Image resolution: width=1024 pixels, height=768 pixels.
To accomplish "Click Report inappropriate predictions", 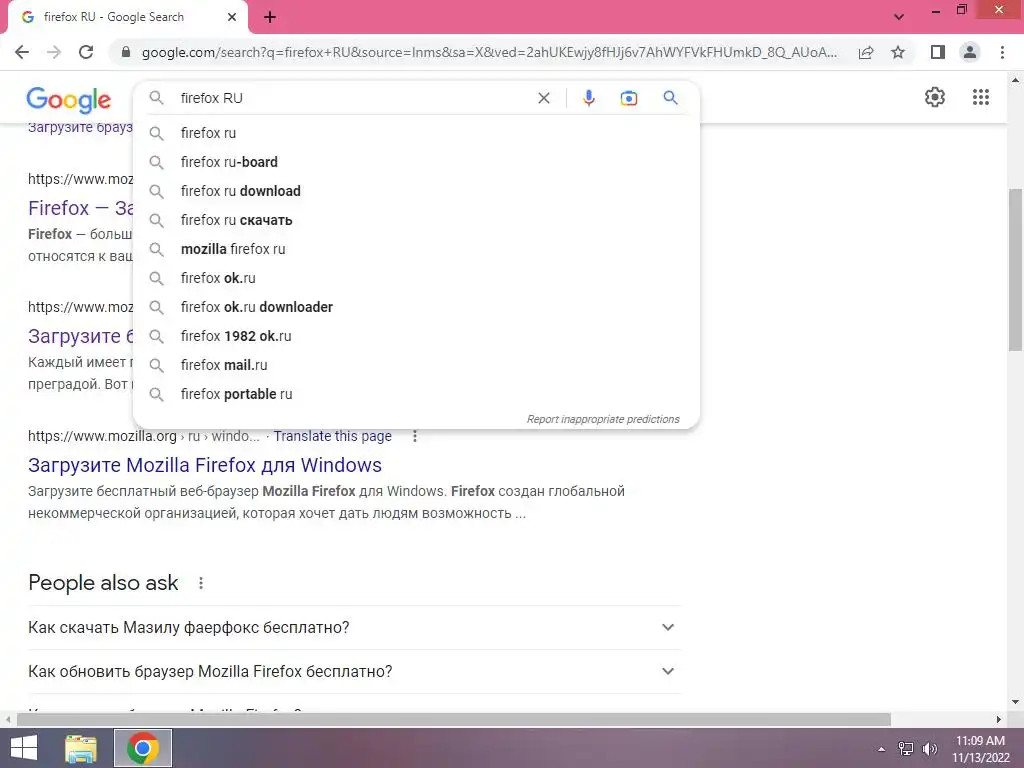I will (603, 419).
